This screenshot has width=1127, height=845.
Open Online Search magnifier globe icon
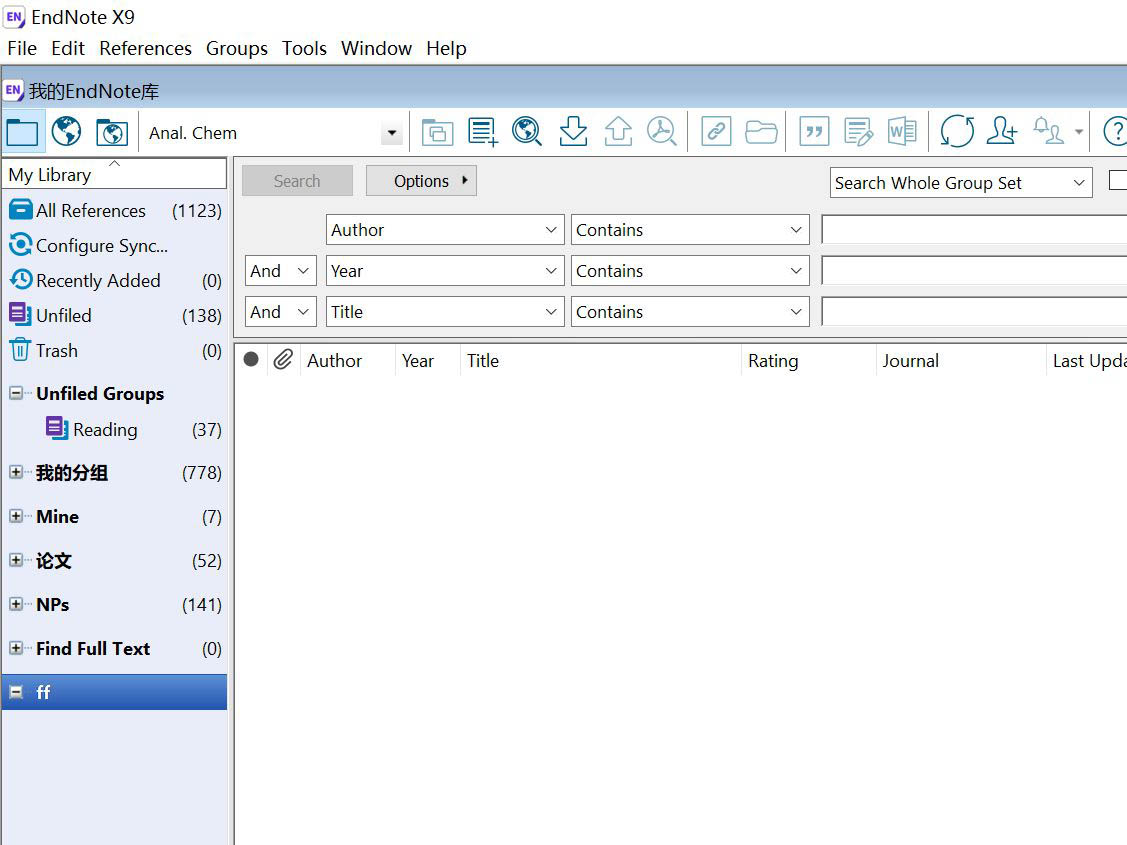click(x=527, y=132)
